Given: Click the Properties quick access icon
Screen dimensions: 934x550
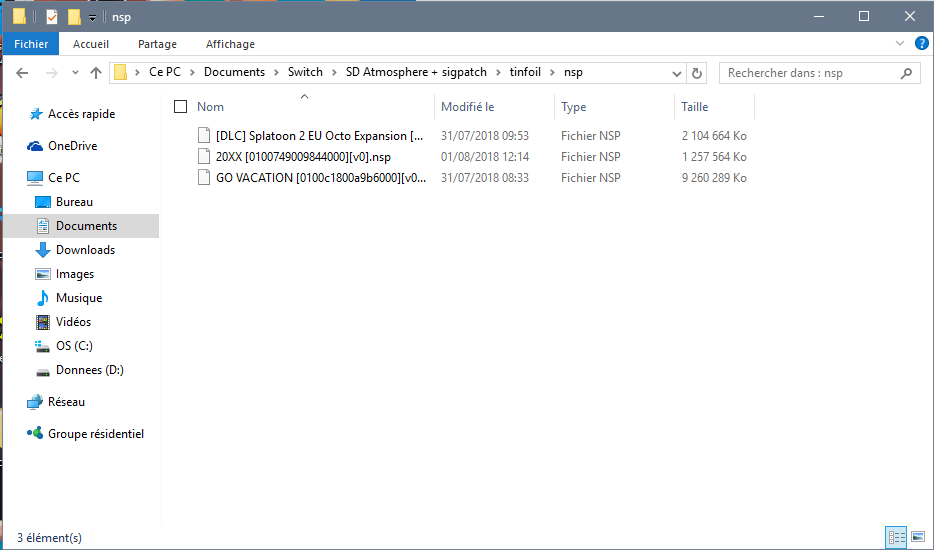Looking at the screenshot, I should point(52,17).
